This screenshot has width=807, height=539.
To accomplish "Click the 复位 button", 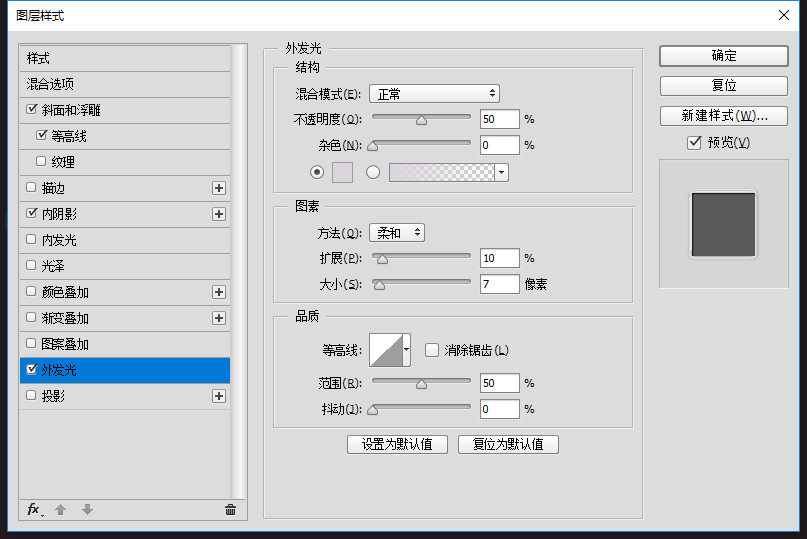I will (x=724, y=85).
